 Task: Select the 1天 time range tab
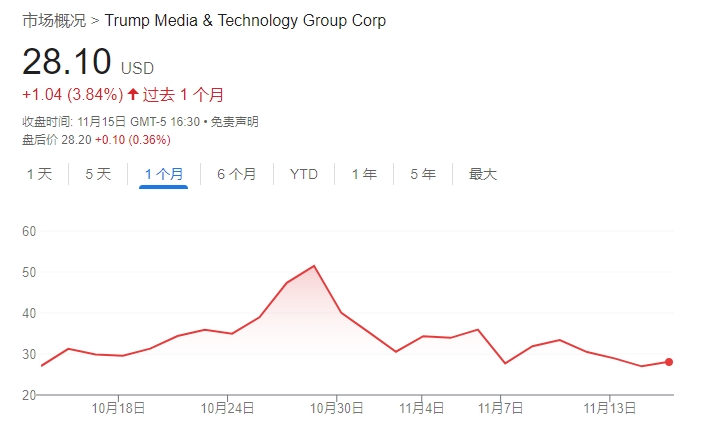click(39, 174)
